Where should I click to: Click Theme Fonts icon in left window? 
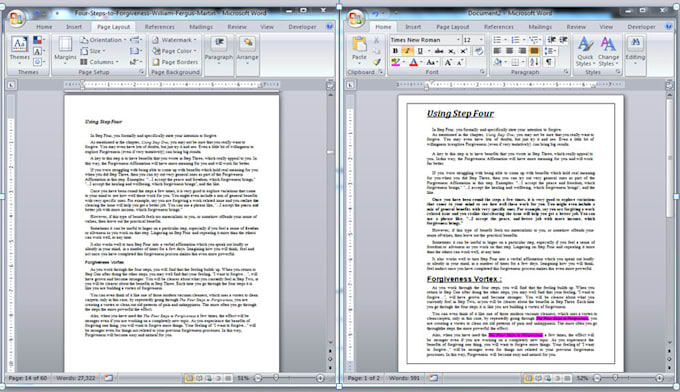click(37, 51)
